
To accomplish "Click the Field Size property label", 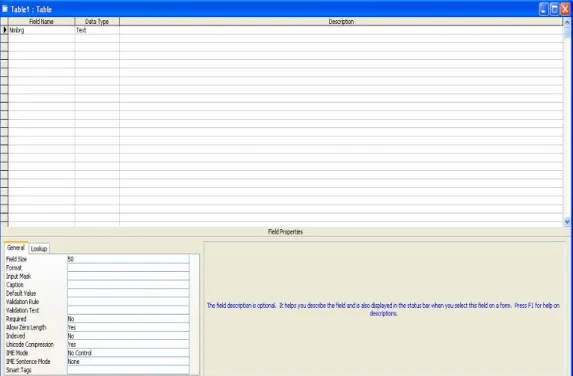I will click(x=16, y=259).
